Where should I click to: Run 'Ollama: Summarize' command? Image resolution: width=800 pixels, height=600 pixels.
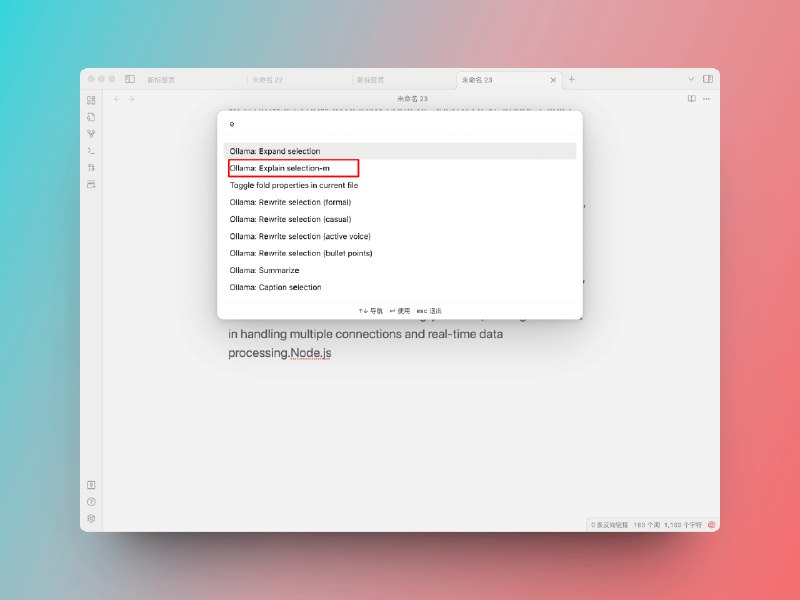click(x=399, y=270)
